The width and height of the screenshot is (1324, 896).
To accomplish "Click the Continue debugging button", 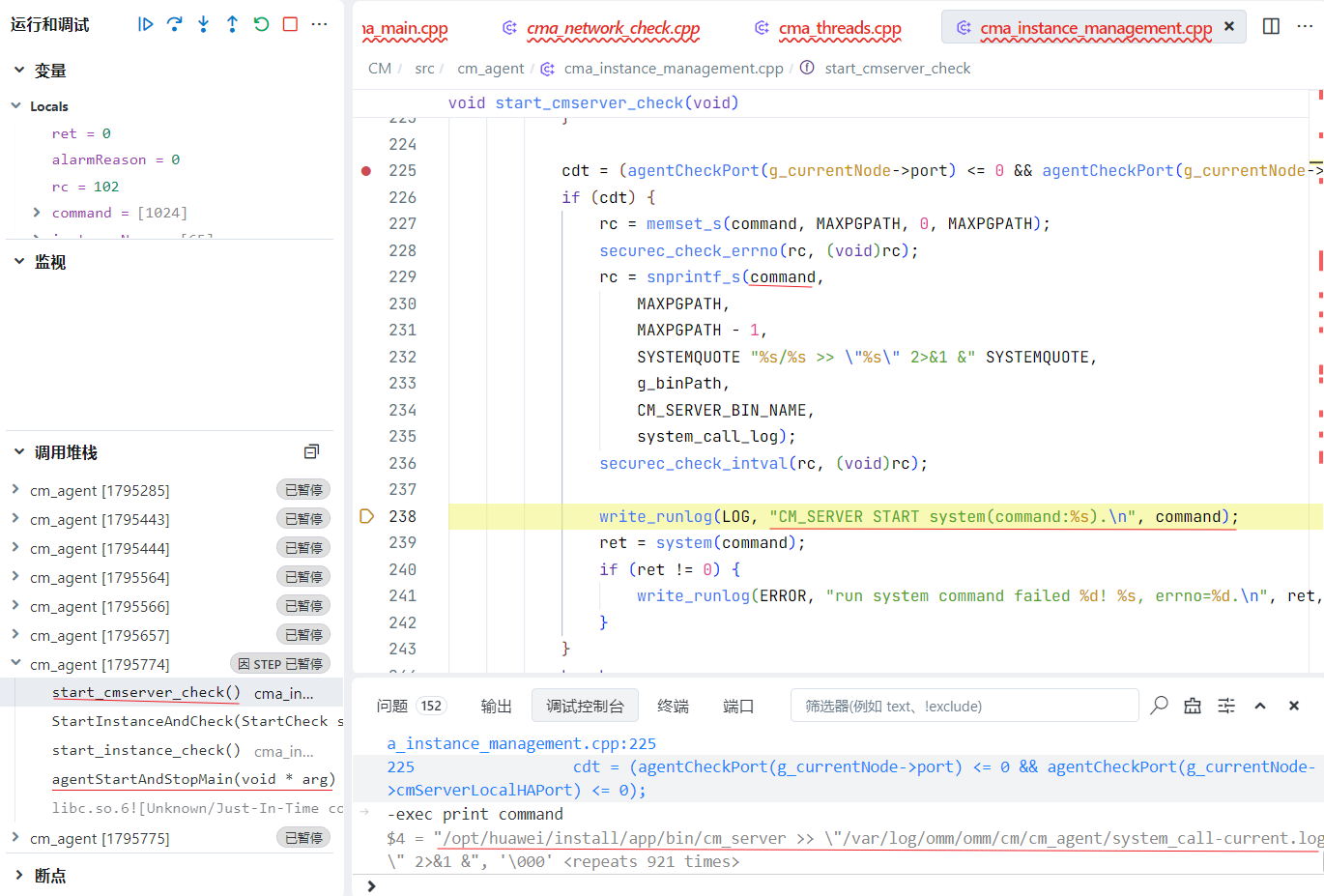I will click(x=146, y=24).
